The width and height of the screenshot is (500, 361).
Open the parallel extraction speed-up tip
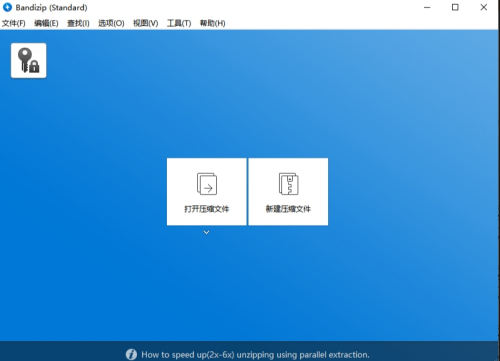255,354
